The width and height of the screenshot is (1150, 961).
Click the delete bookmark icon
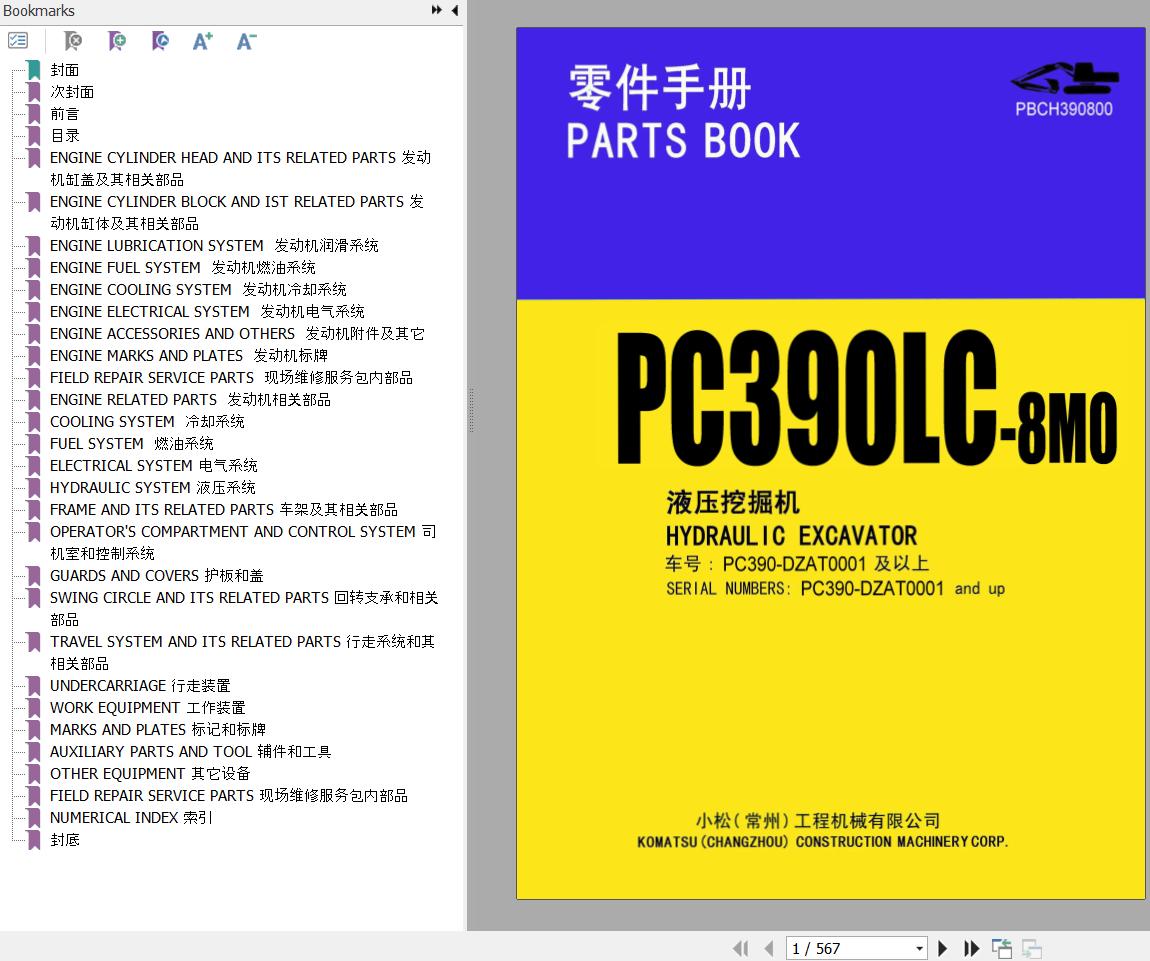pyautogui.click(x=73, y=41)
